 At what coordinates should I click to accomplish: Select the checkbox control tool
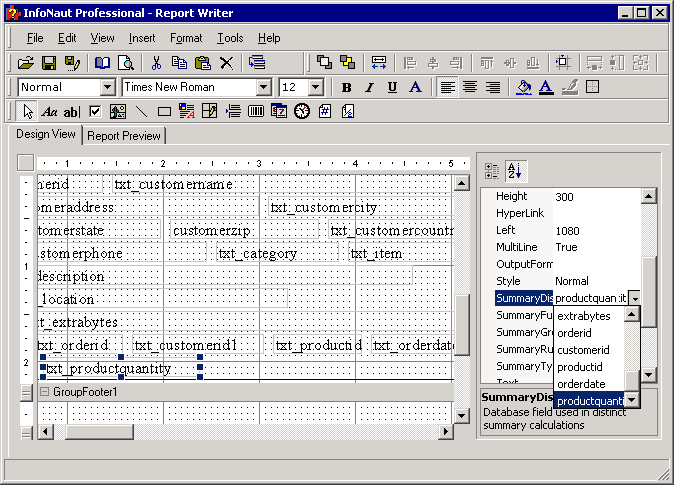tap(95, 112)
